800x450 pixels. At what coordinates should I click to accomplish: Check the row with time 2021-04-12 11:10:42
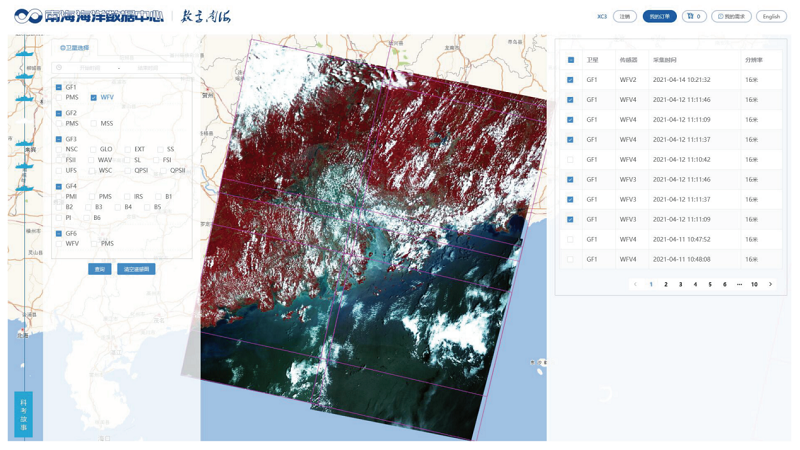pyautogui.click(x=571, y=160)
